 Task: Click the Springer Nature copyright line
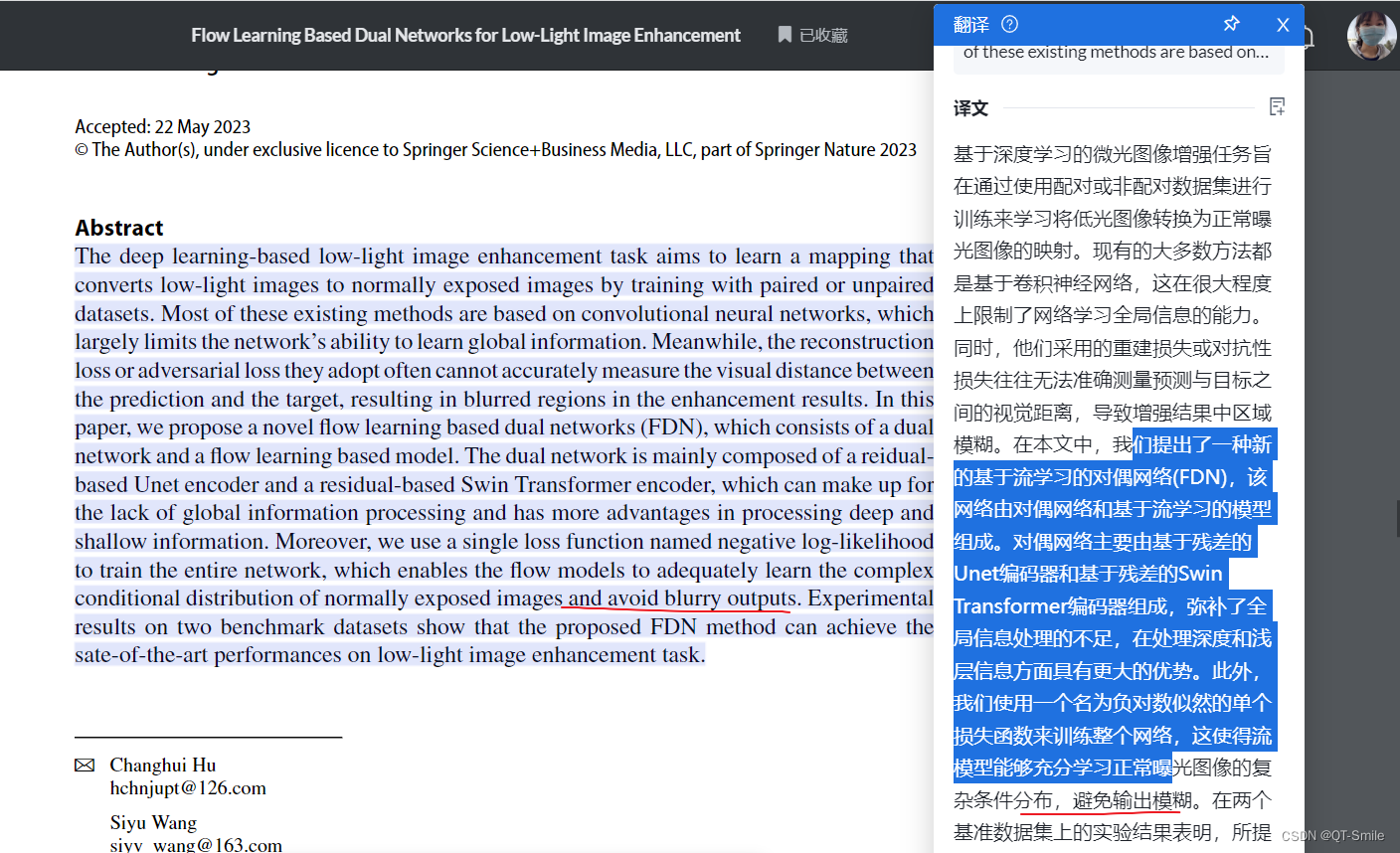495,150
